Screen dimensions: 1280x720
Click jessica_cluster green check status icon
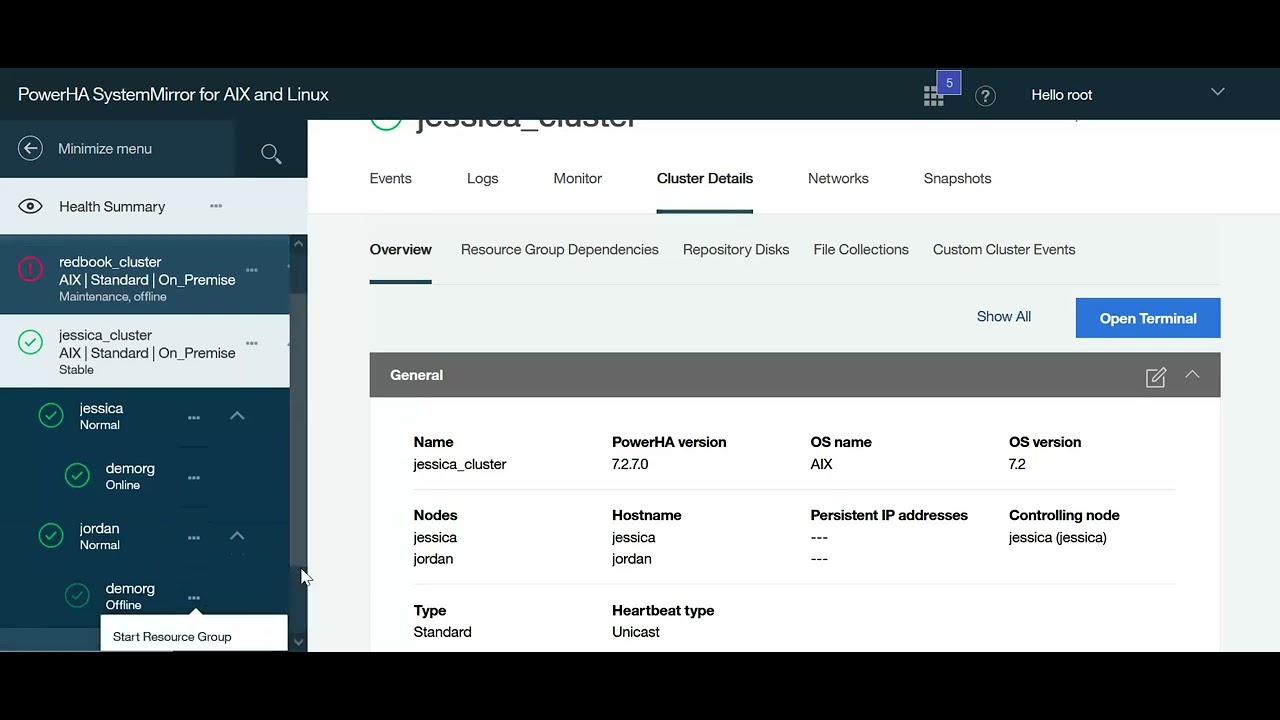pyautogui.click(x=30, y=342)
